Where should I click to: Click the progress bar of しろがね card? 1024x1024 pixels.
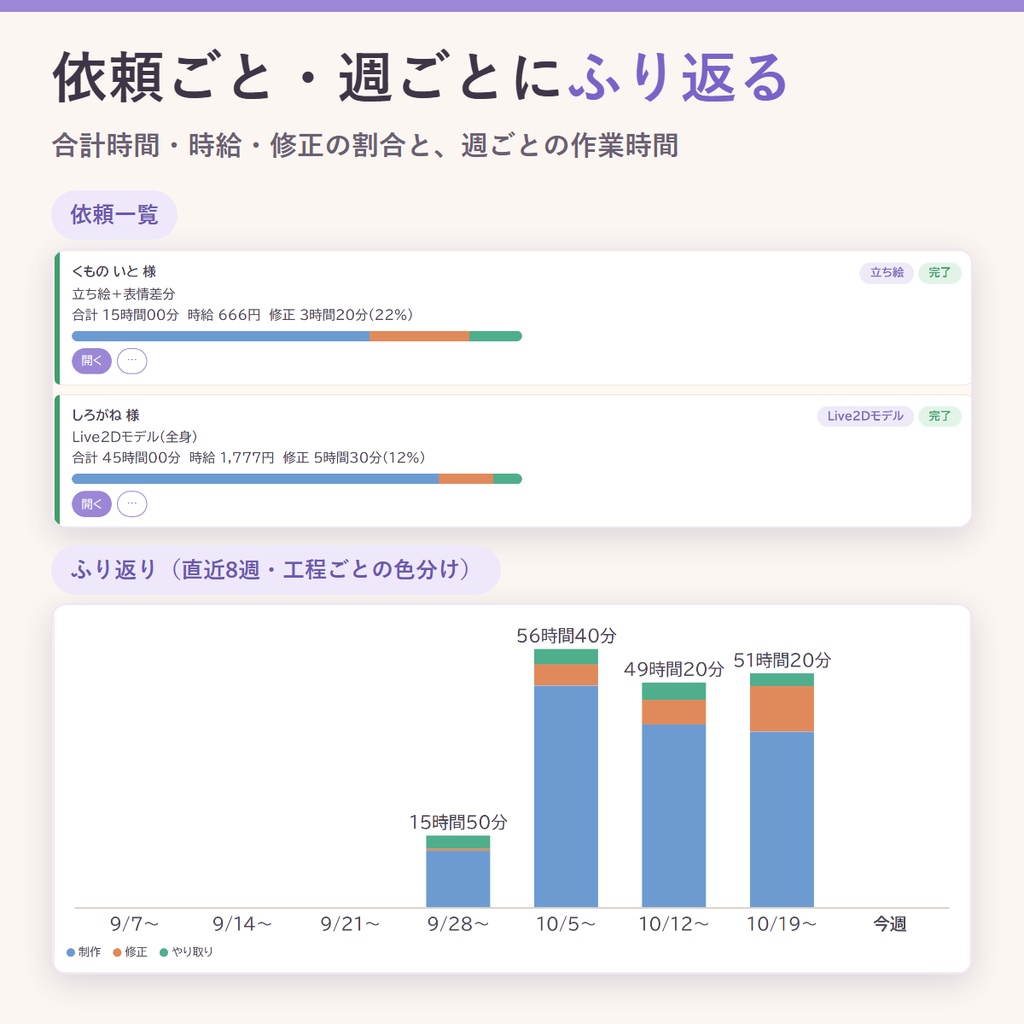coord(296,479)
